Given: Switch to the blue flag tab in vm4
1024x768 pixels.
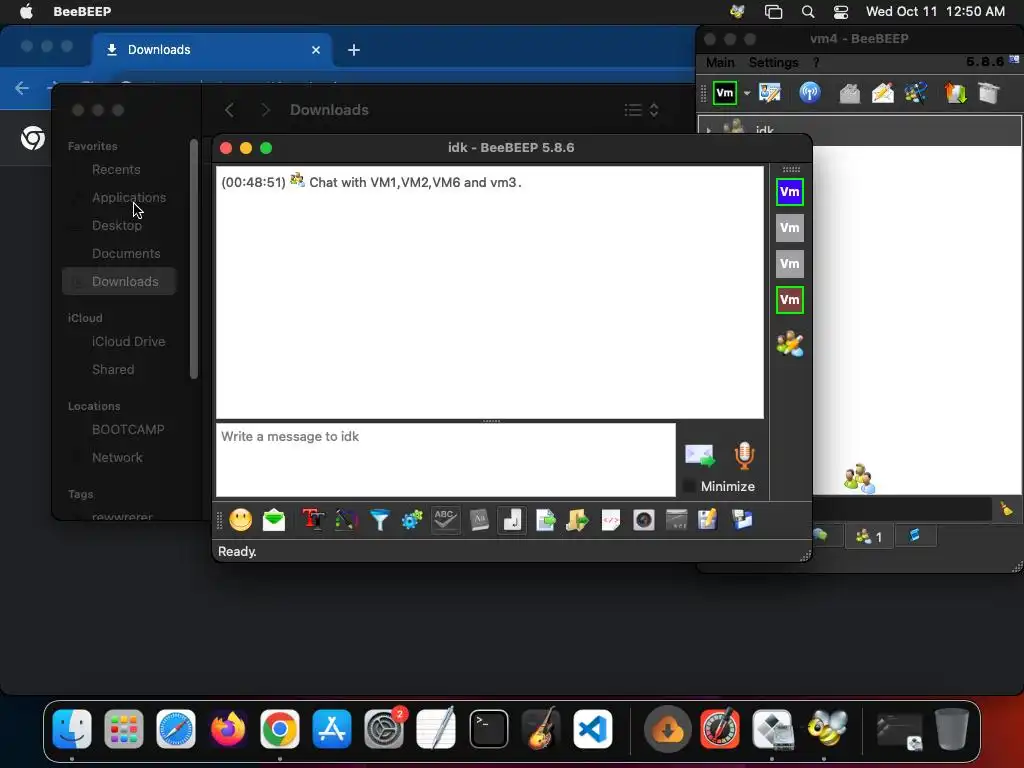Looking at the screenshot, I should tap(914, 536).
